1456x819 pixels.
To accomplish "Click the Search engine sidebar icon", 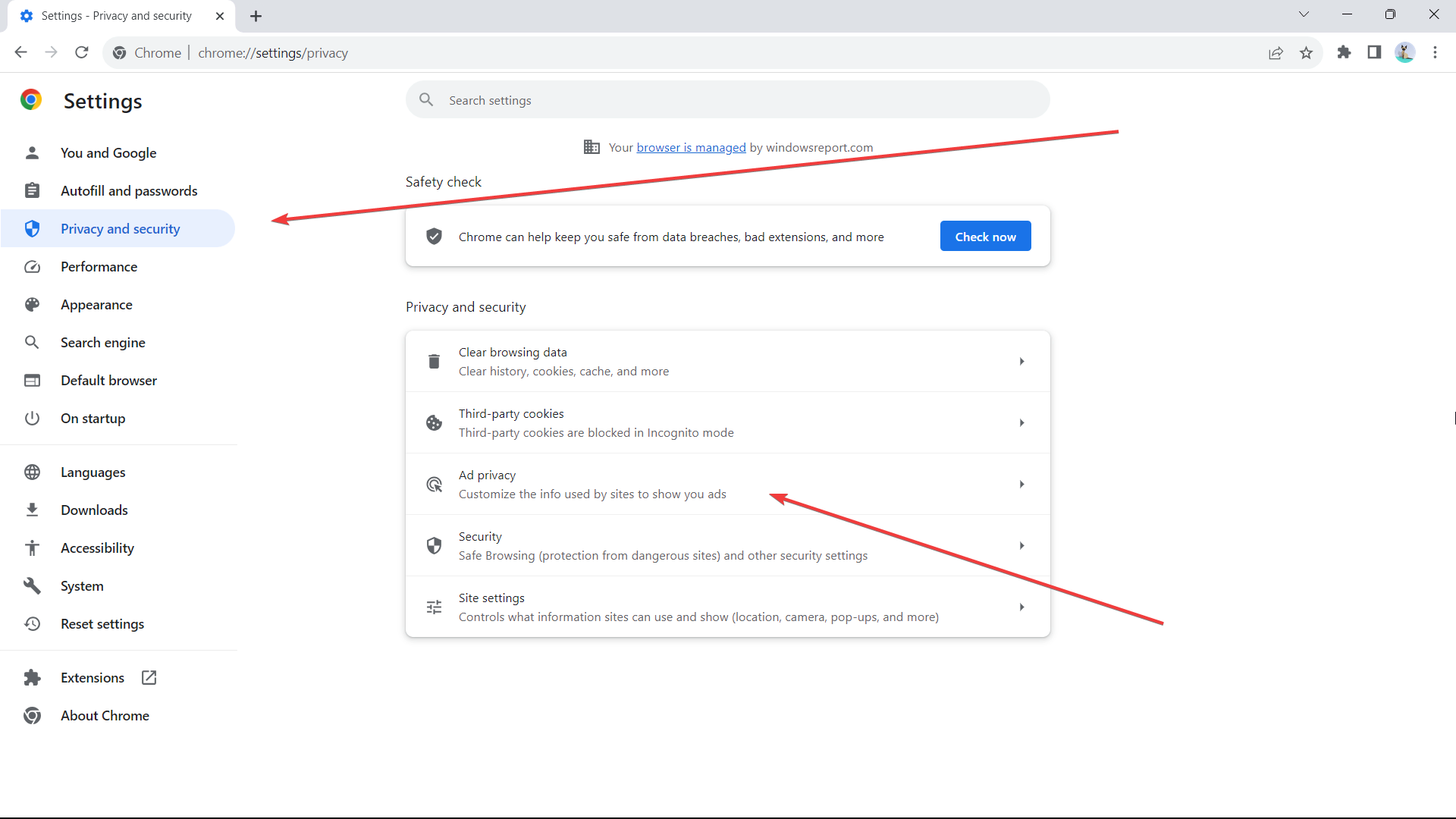I will pos(31,342).
